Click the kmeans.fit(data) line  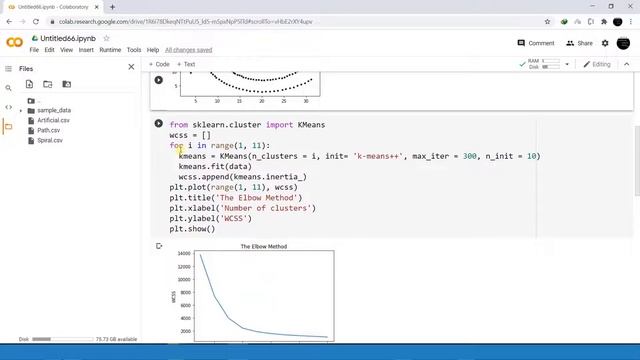coord(215,167)
